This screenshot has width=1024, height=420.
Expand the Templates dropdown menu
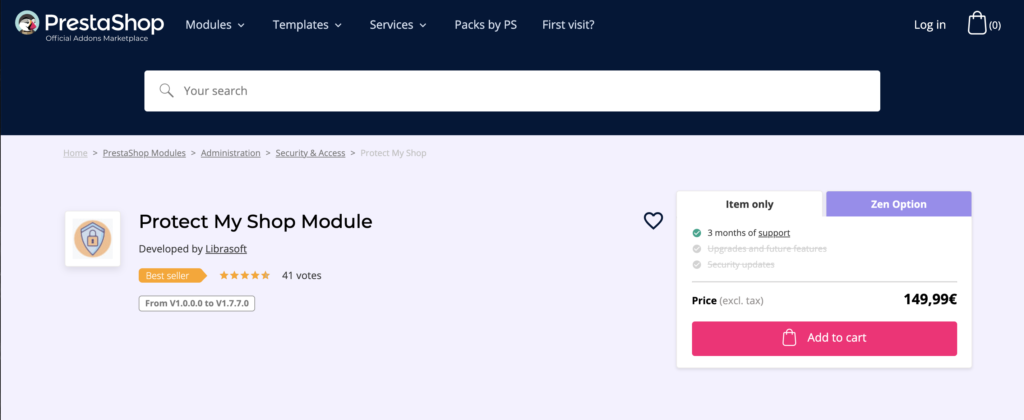coord(307,25)
